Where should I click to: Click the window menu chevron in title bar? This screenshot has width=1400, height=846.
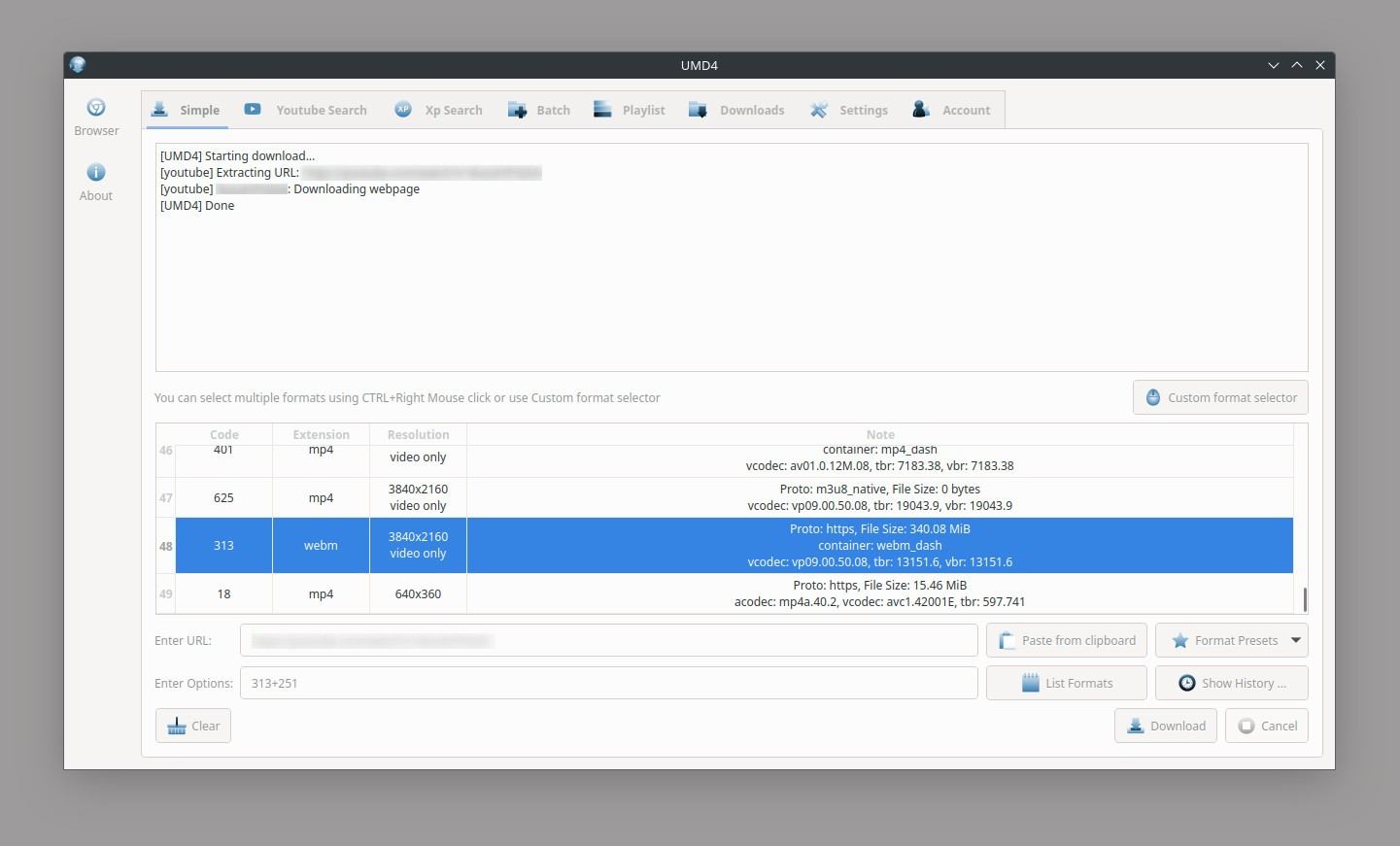point(1274,65)
